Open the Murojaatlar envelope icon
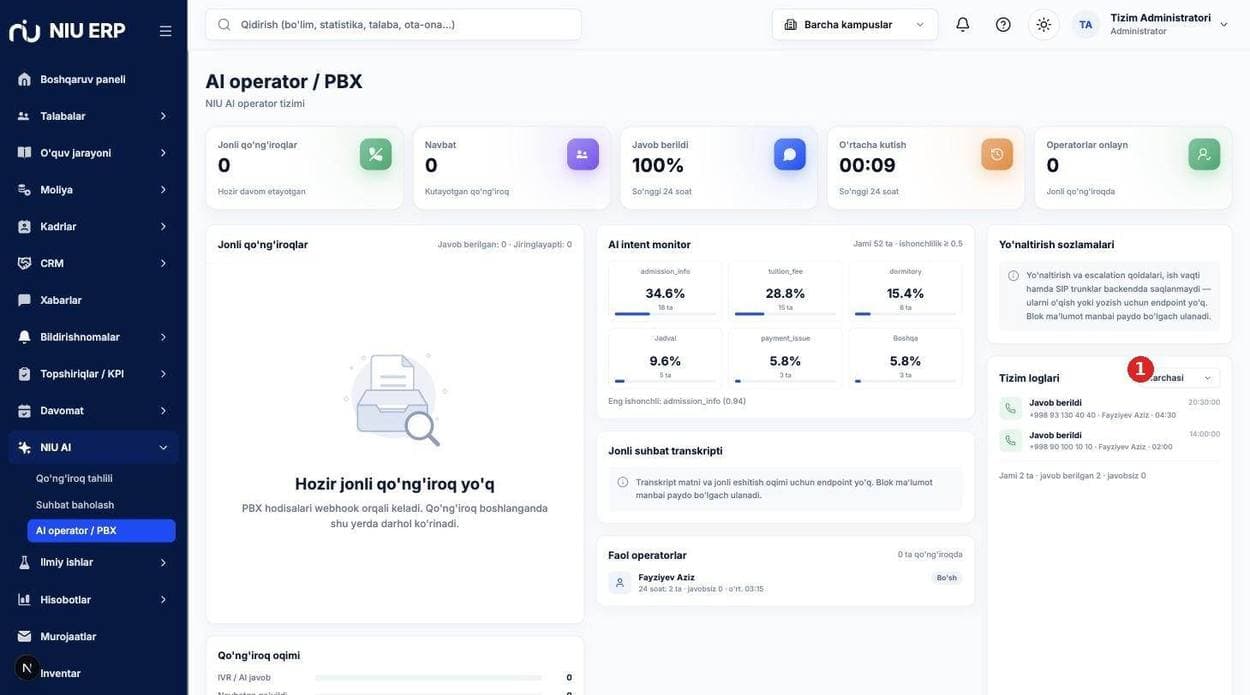This screenshot has width=1250, height=695. (24, 636)
